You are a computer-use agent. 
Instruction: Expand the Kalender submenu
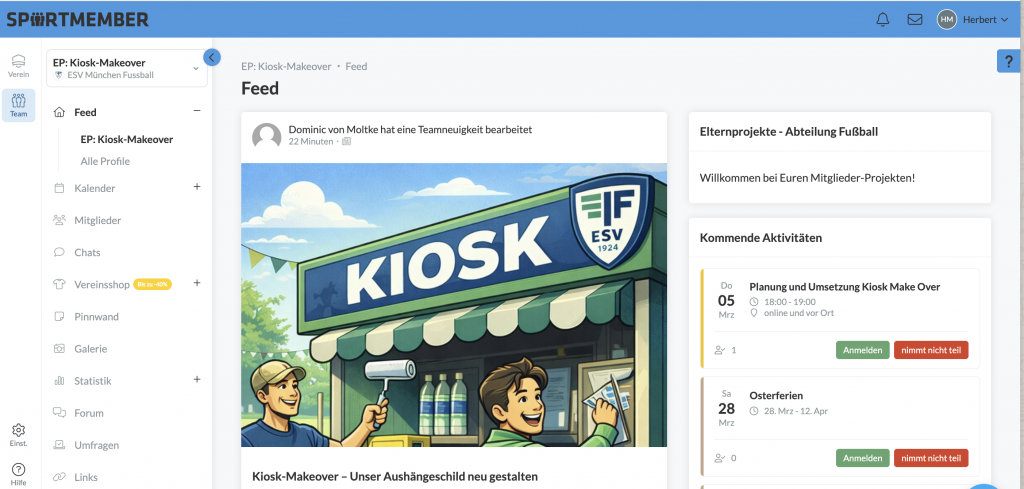click(x=197, y=187)
